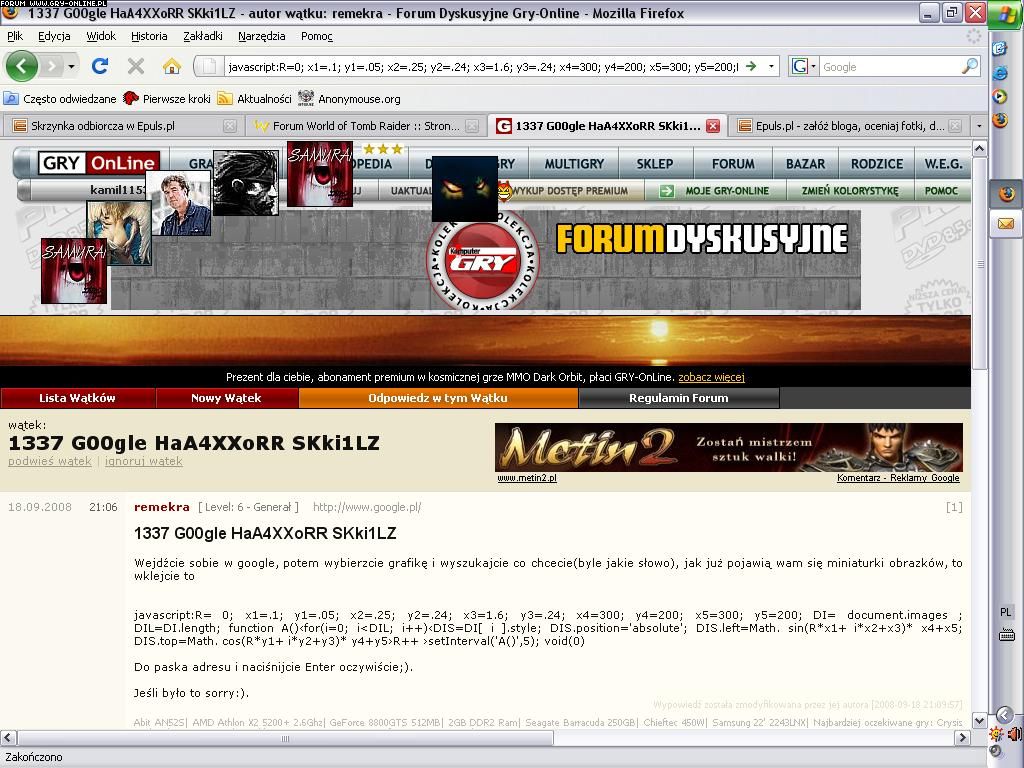The width and height of the screenshot is (1024, 768).
Task: Click the ignoruj wątek link
Action: [144, 461]
